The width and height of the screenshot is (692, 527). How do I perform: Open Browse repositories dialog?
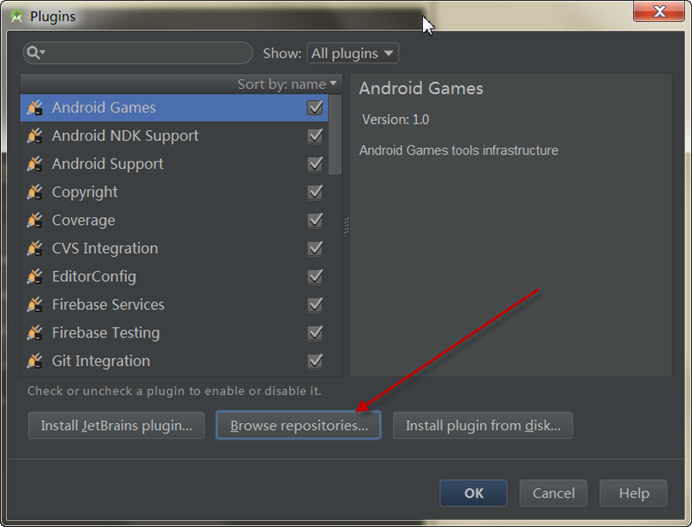tap(298, 425)
